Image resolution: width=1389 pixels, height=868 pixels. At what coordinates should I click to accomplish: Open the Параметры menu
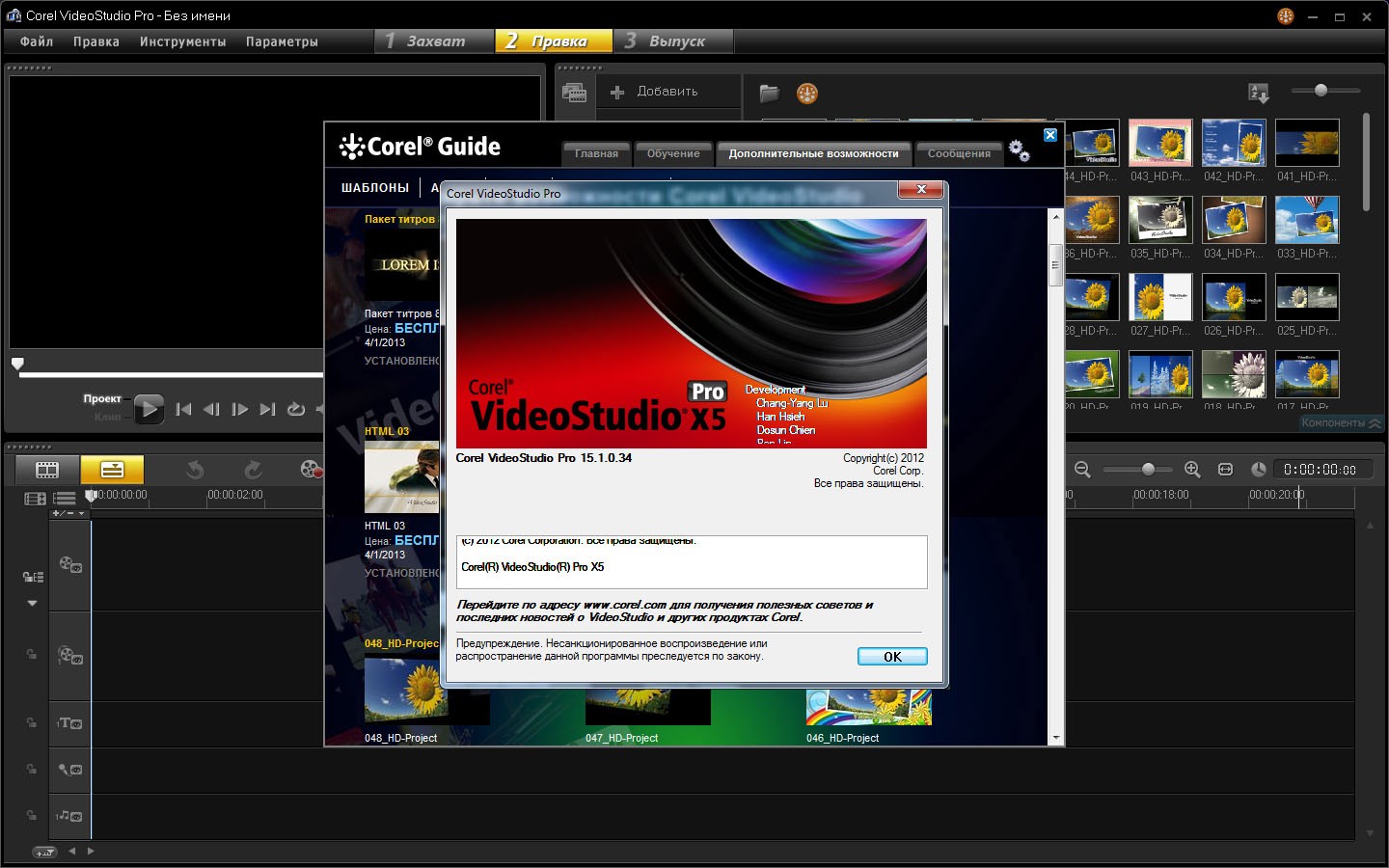tap(282, 41)
